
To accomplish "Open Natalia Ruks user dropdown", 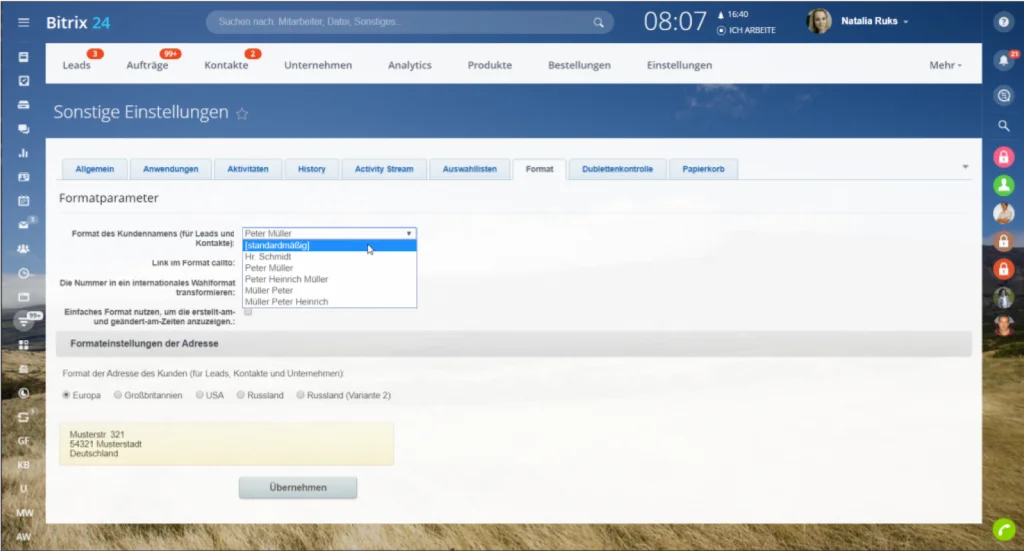I will (x=874, y=21).
